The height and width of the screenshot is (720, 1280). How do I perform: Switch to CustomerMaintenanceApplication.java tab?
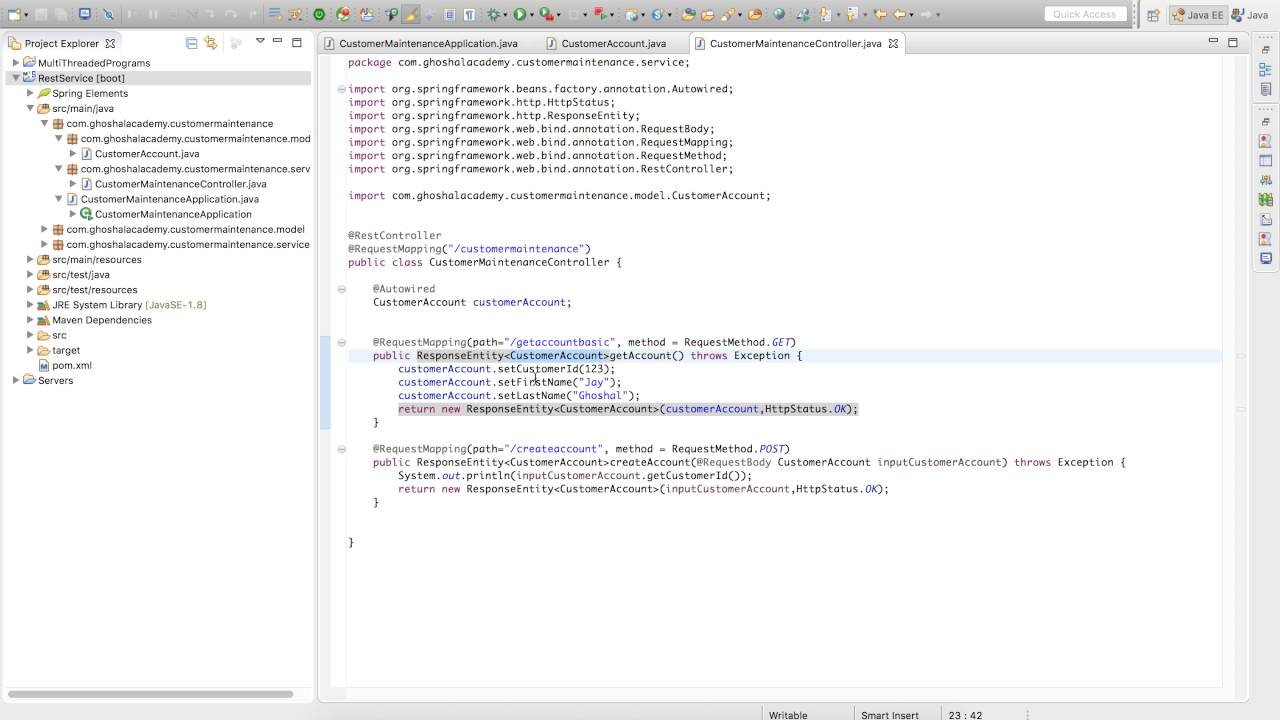428,43
